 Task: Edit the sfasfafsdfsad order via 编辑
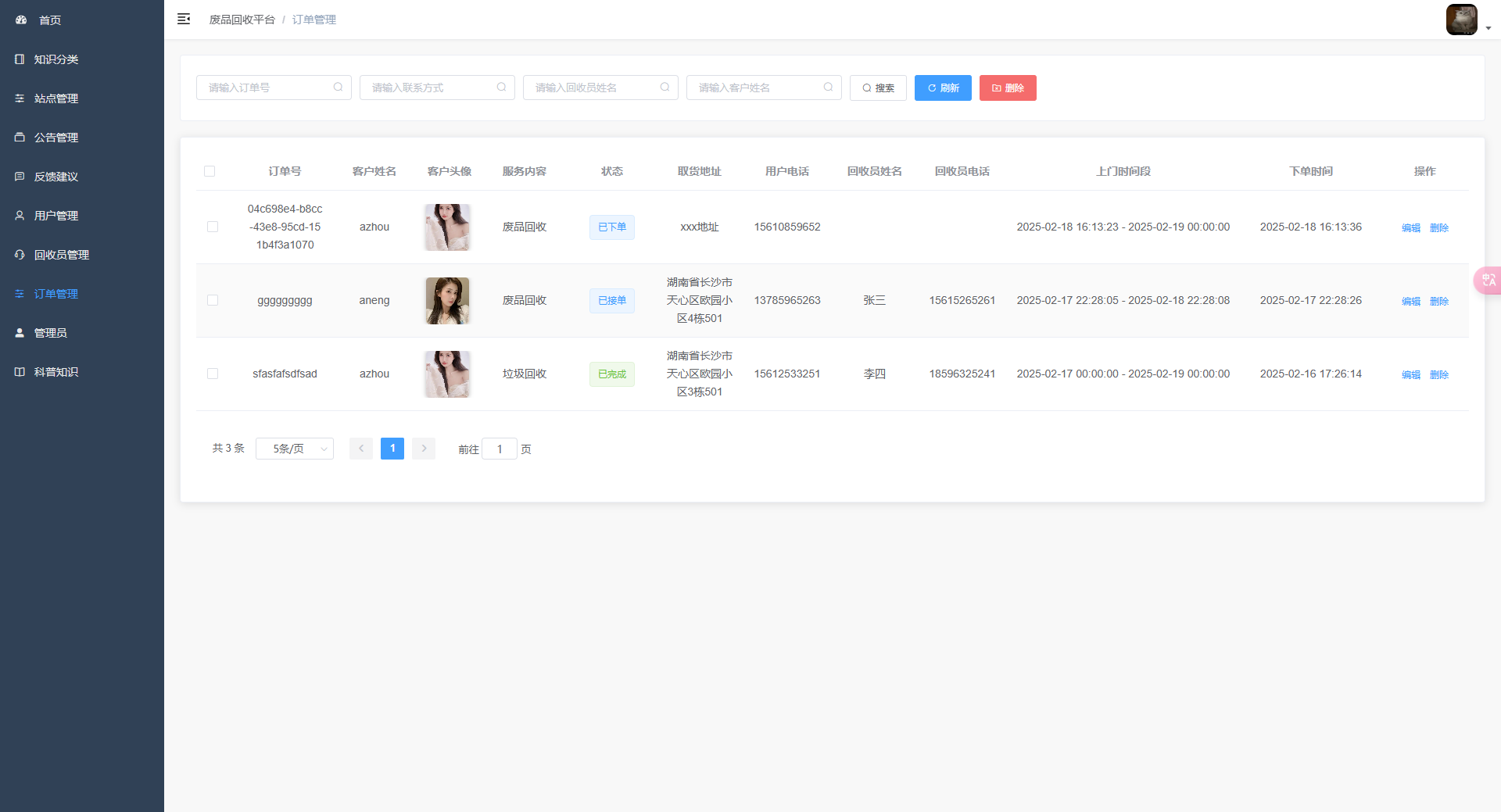coord(1411,374)
